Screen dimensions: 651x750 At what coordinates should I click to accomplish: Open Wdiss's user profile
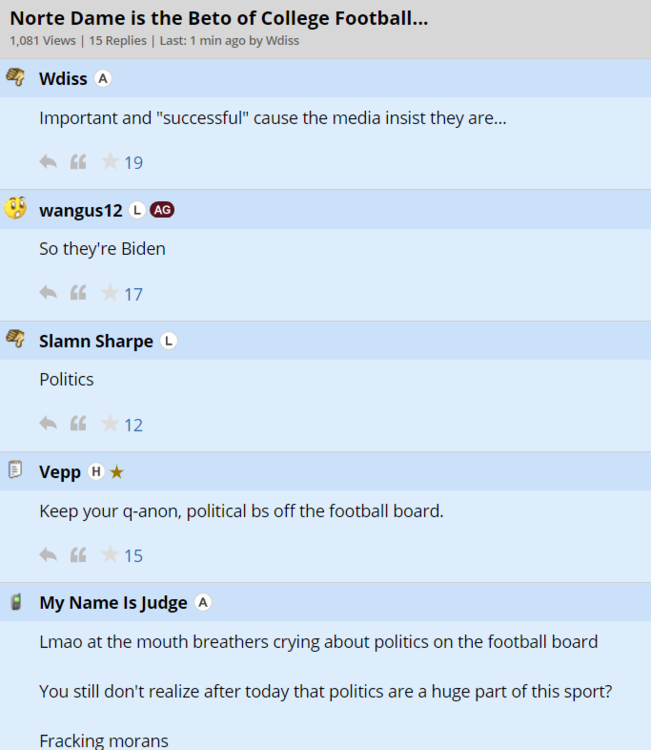click(x=63, y=79)
